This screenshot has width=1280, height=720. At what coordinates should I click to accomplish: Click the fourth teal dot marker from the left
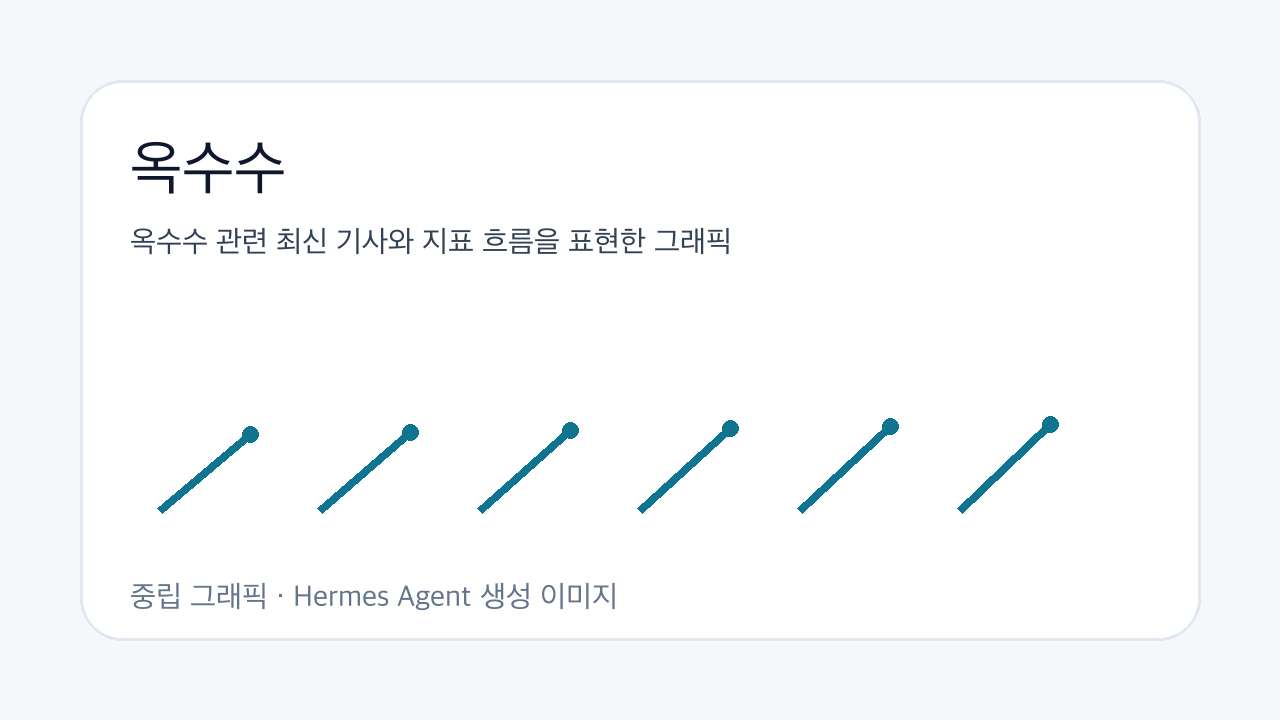coord(730,428)
